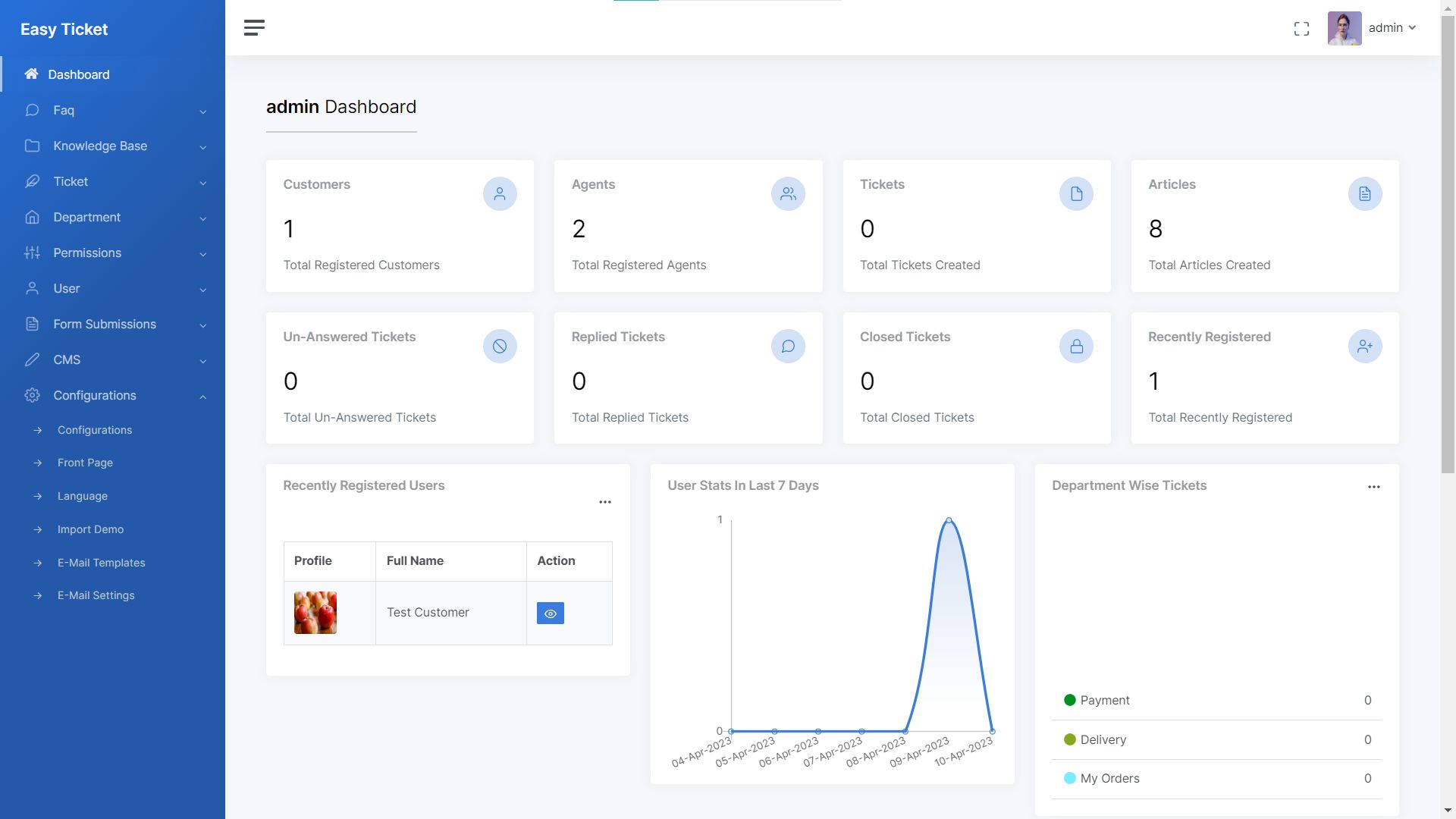Expand the Knowledge Base sidebar menu
This screenshot has height=819, width=1456.
112,146
